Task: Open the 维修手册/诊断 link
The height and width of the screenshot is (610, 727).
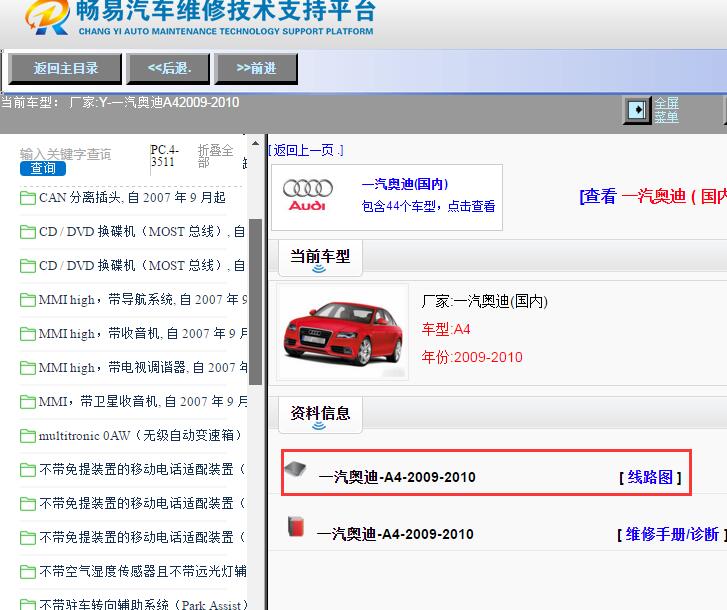Action: click(672, 534)
